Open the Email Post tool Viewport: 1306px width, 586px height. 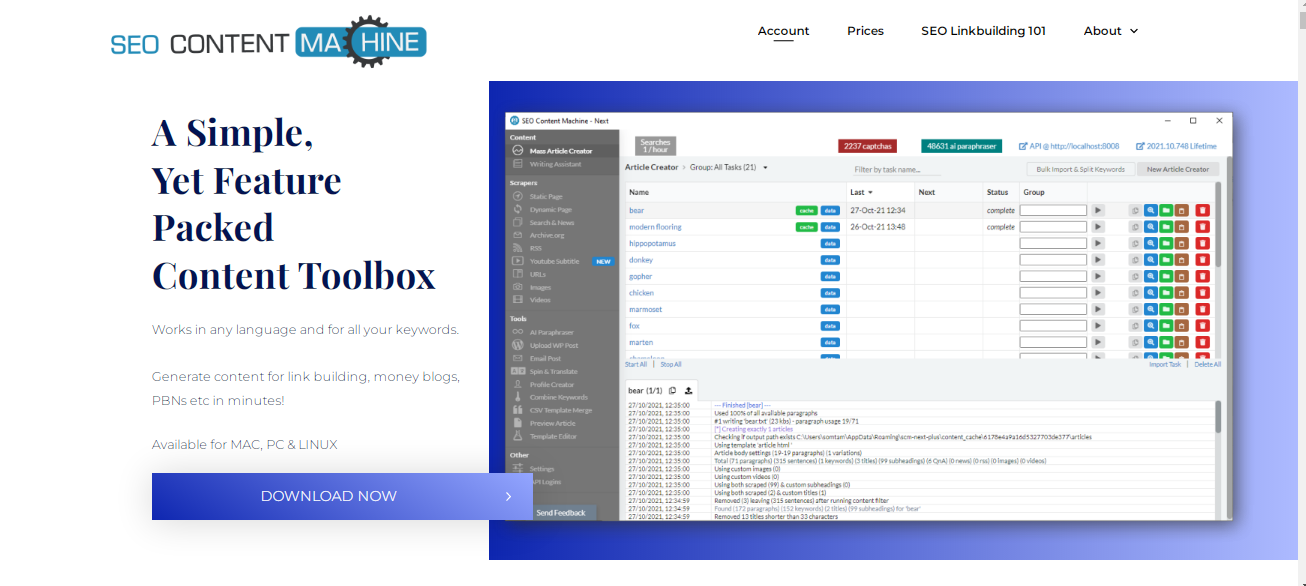[545, 358]
